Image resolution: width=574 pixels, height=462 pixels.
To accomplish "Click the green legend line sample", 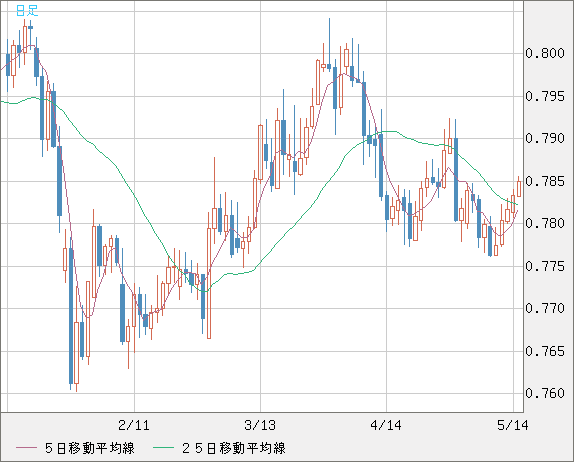I will [163, 448].
